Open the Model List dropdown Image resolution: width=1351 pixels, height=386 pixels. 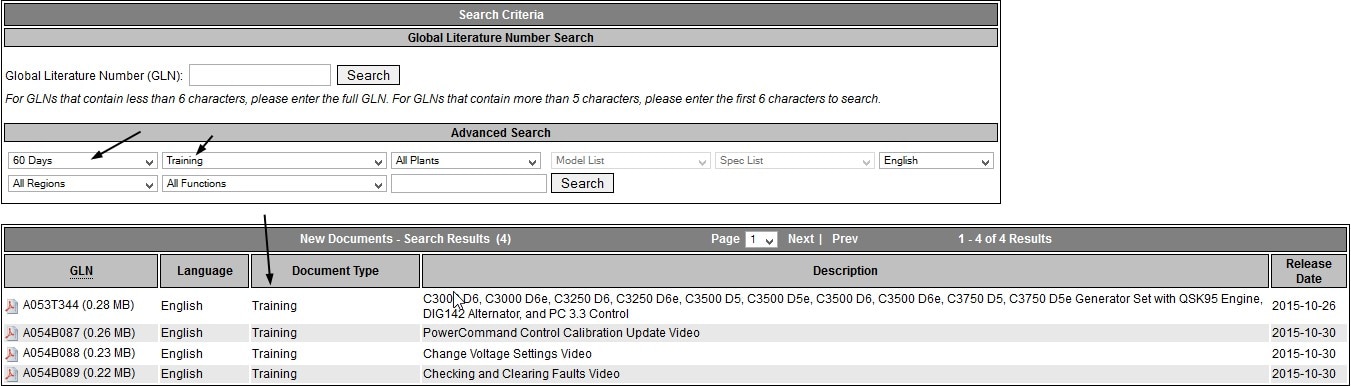click(630, 161)
